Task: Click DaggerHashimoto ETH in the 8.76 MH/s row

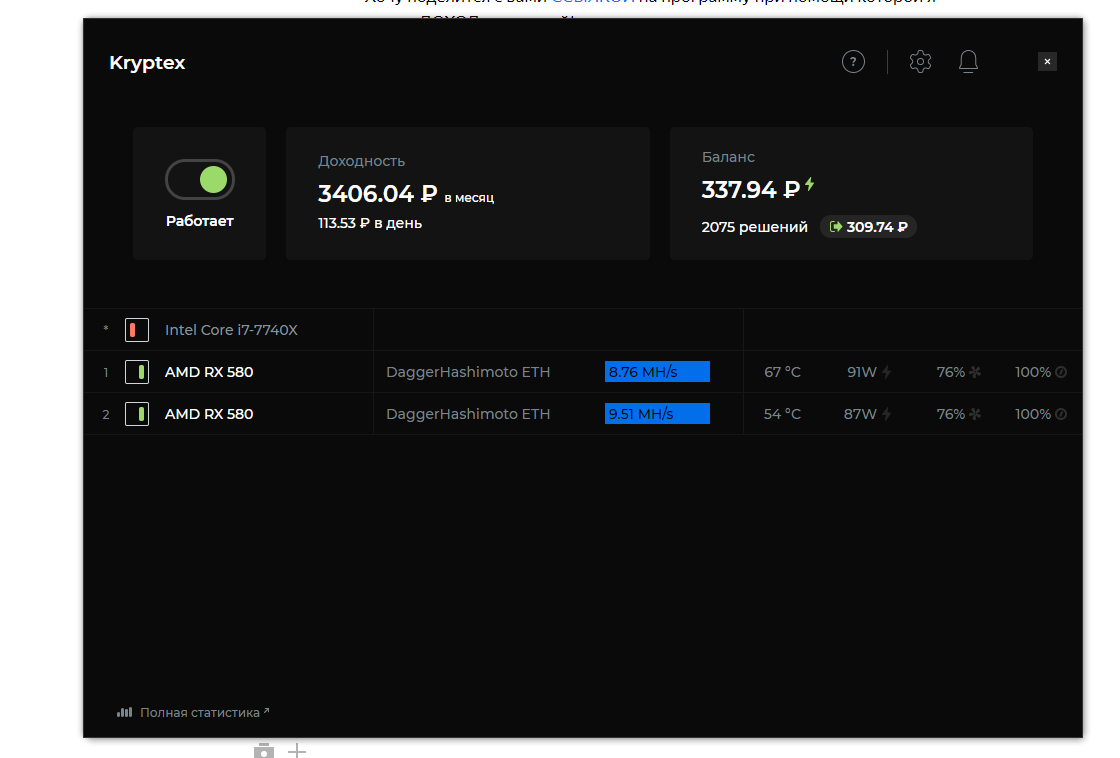Action: (x=468, y=372)
